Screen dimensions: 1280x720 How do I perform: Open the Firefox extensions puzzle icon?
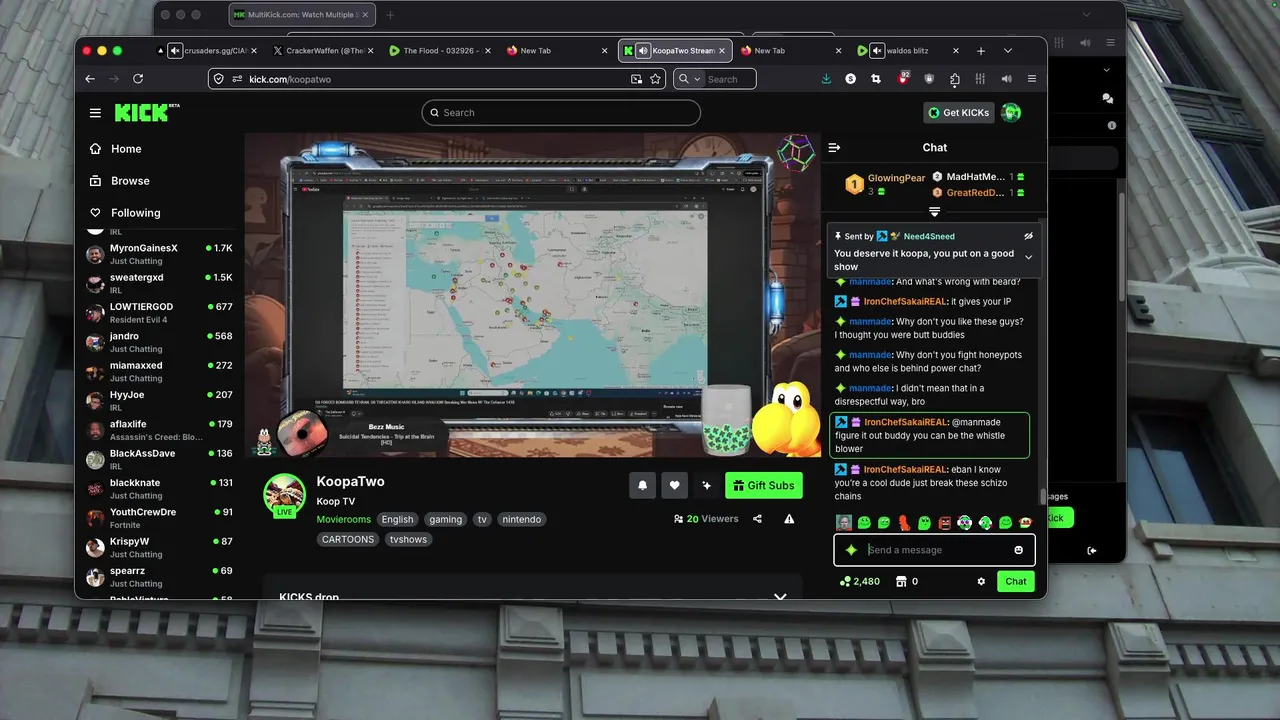954,79
